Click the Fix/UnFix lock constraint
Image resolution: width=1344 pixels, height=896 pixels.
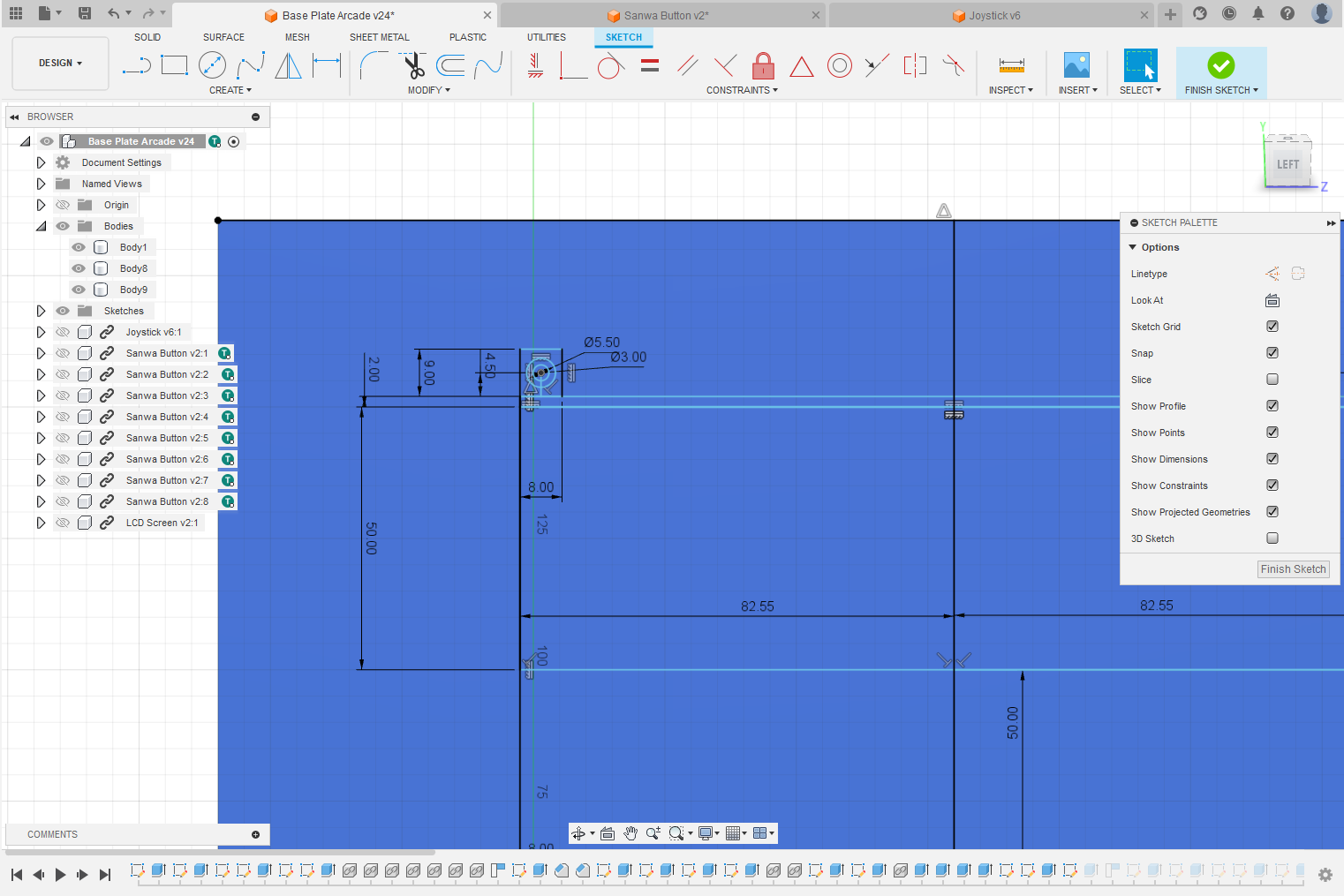click(x=762, y=64)
